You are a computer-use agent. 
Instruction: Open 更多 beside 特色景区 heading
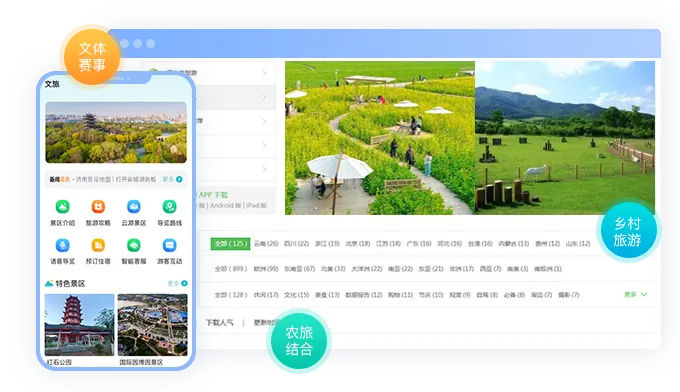(x=177, y=283)
